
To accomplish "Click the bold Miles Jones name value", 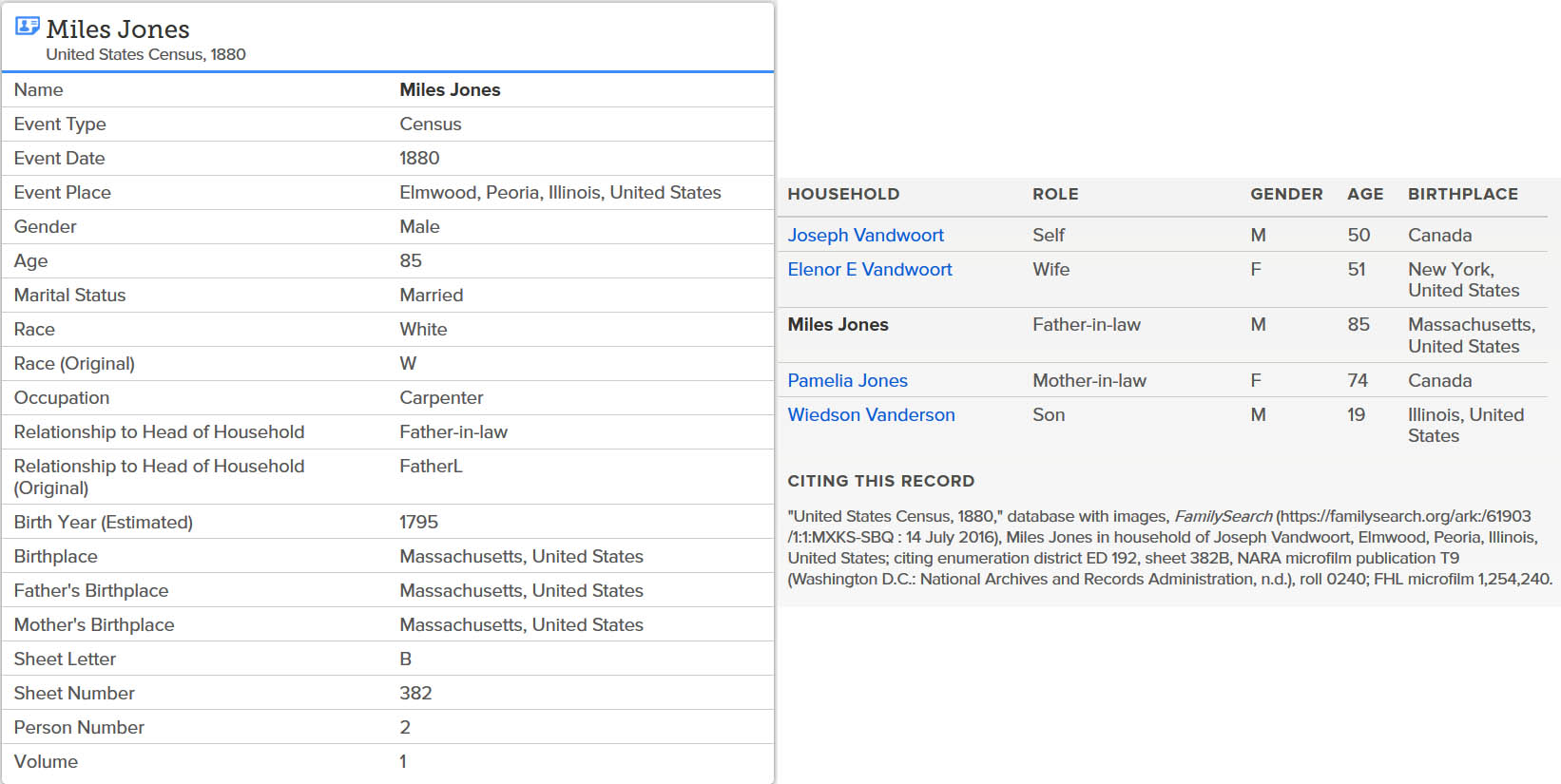I will pos(450,89).
